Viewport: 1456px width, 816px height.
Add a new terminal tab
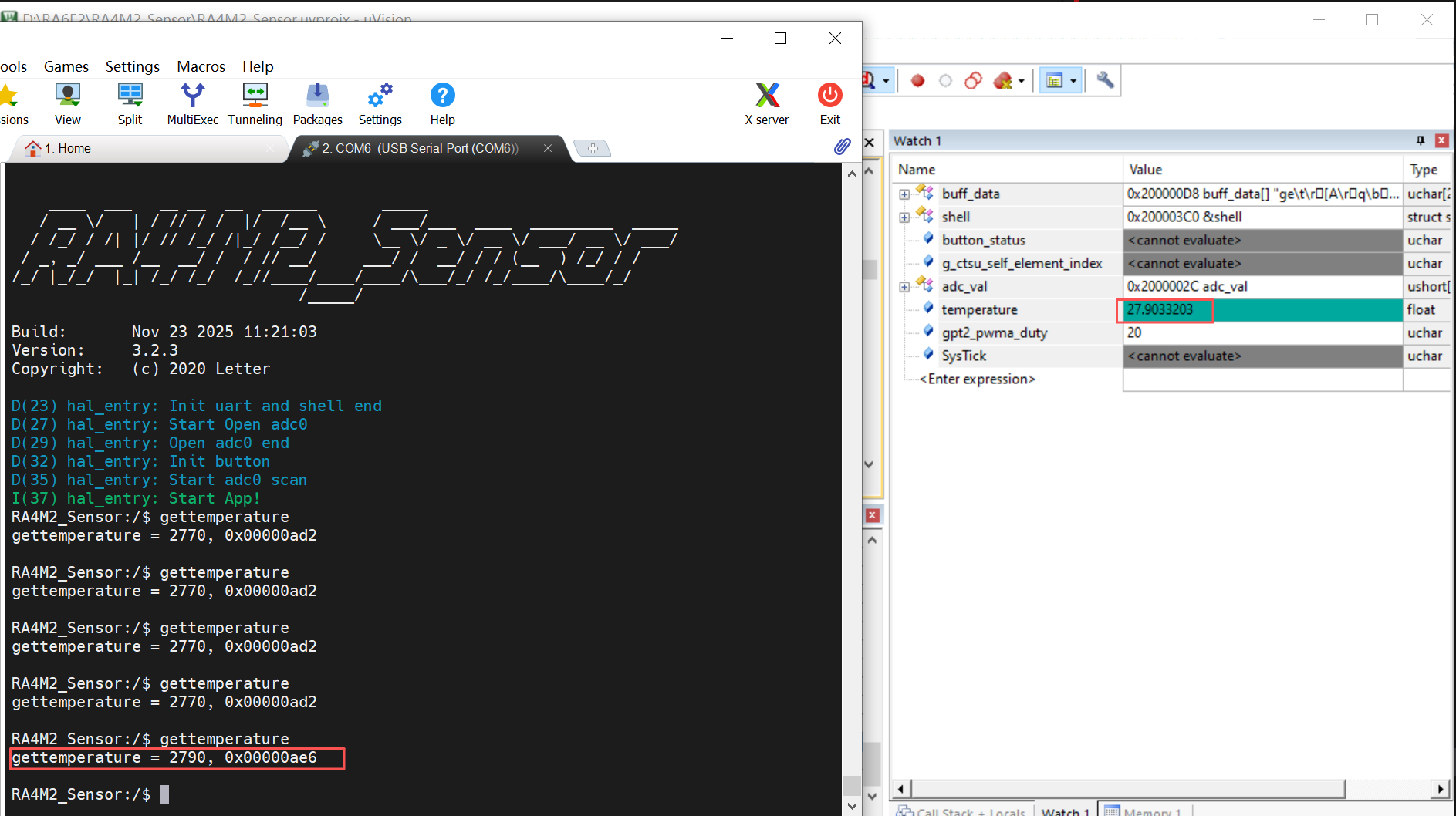click(593, 148)
